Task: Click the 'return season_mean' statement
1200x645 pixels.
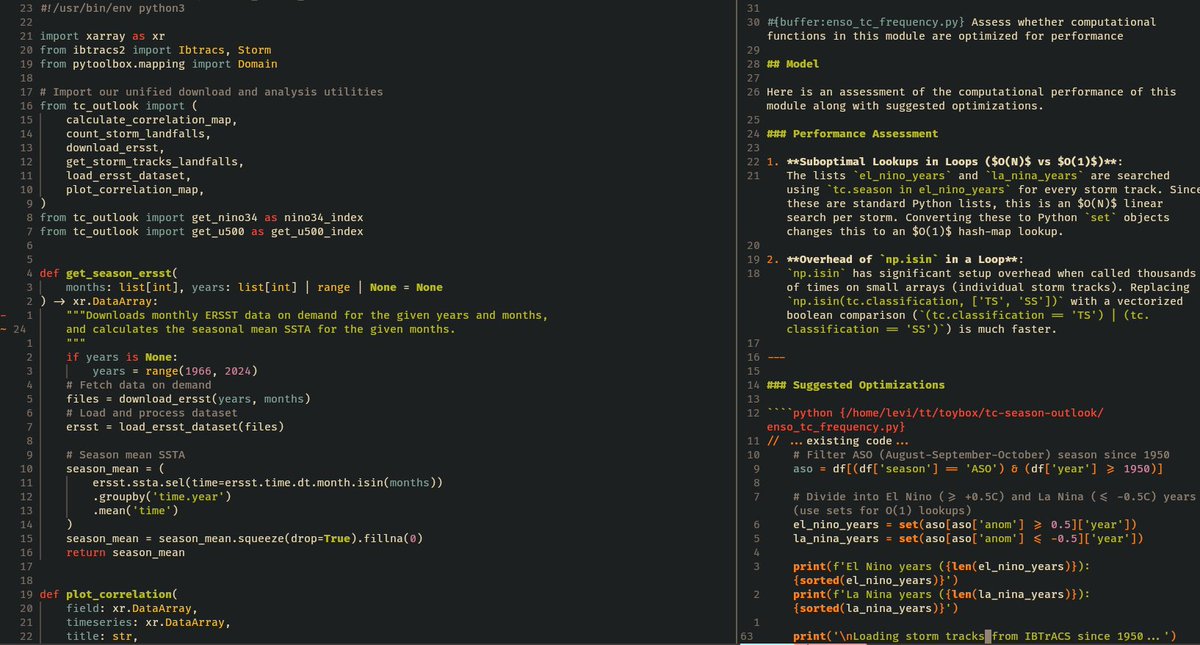Action: pyautogui.click(x=125, y=553)
